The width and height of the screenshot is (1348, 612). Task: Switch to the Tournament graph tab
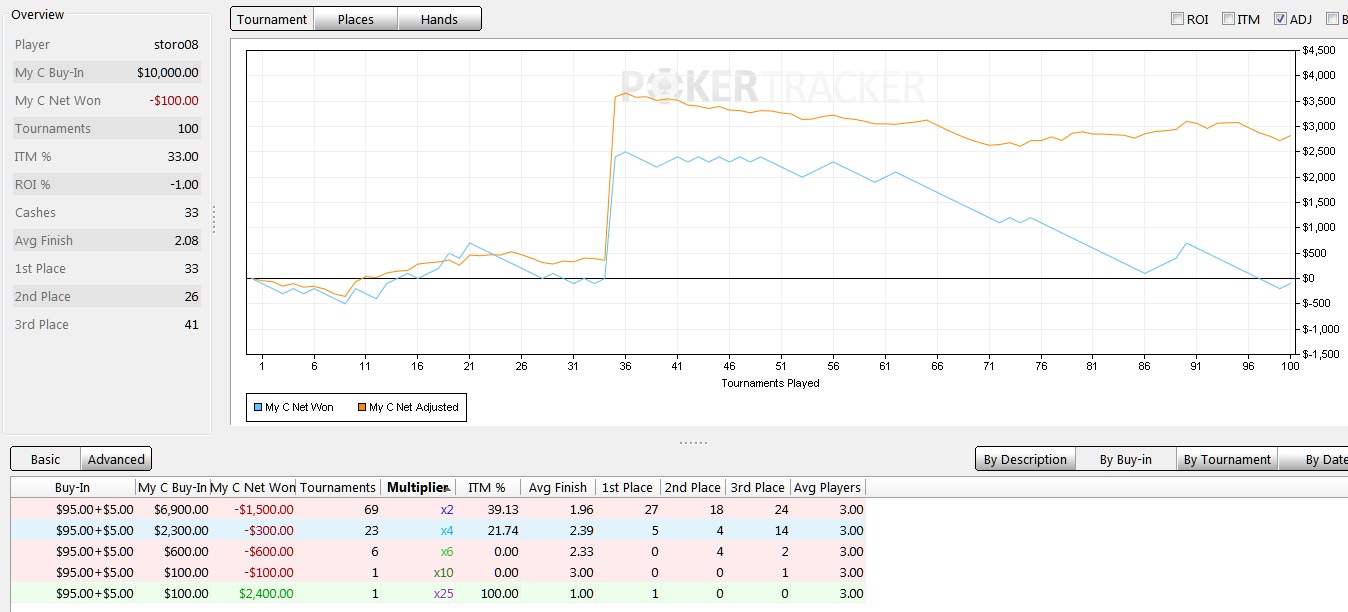pos(272,19)
